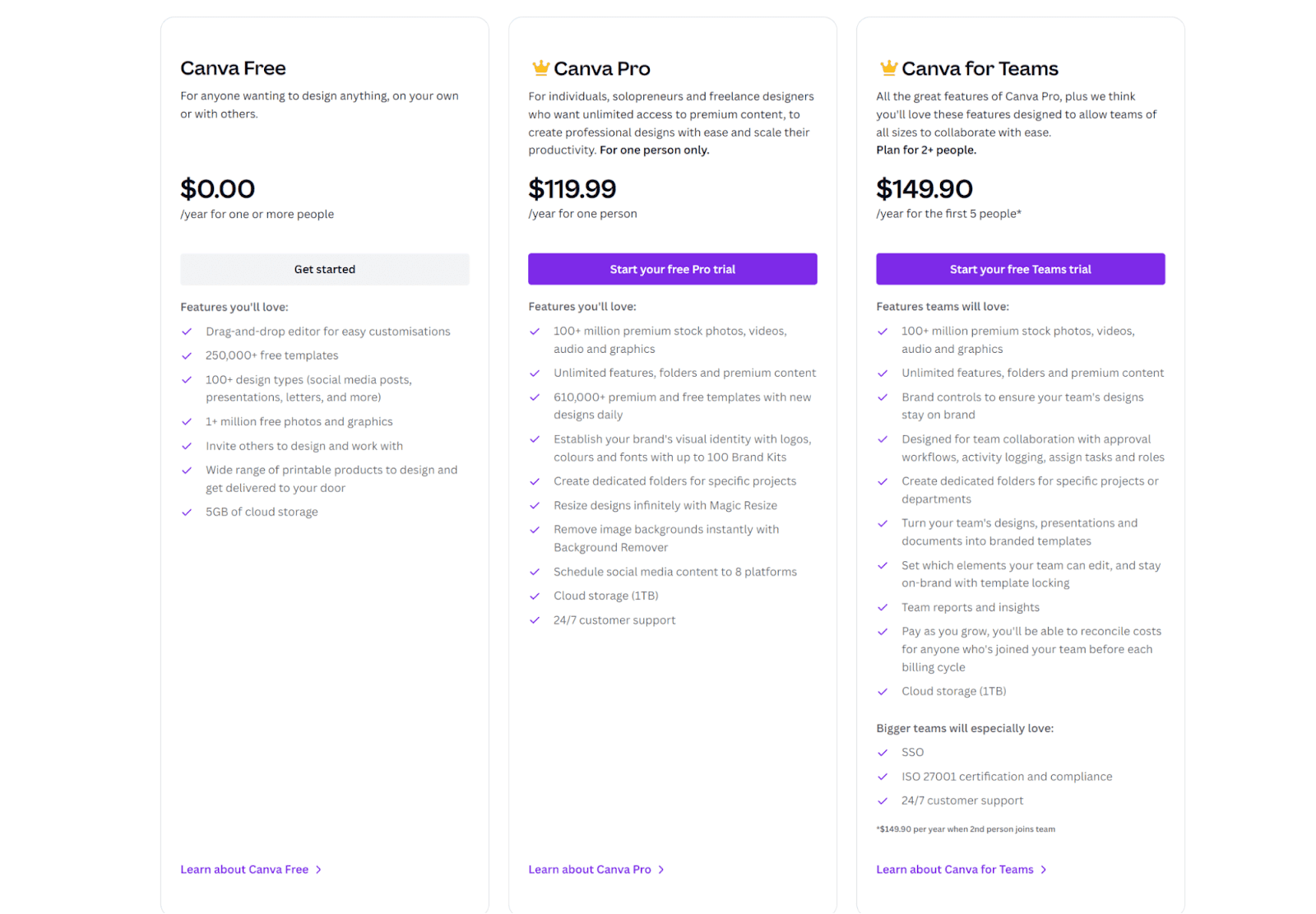This screenshot has height=914, width=1316.
Task: Click chevron arrow after Learn about Canva Free
Action: coord(319,870)
